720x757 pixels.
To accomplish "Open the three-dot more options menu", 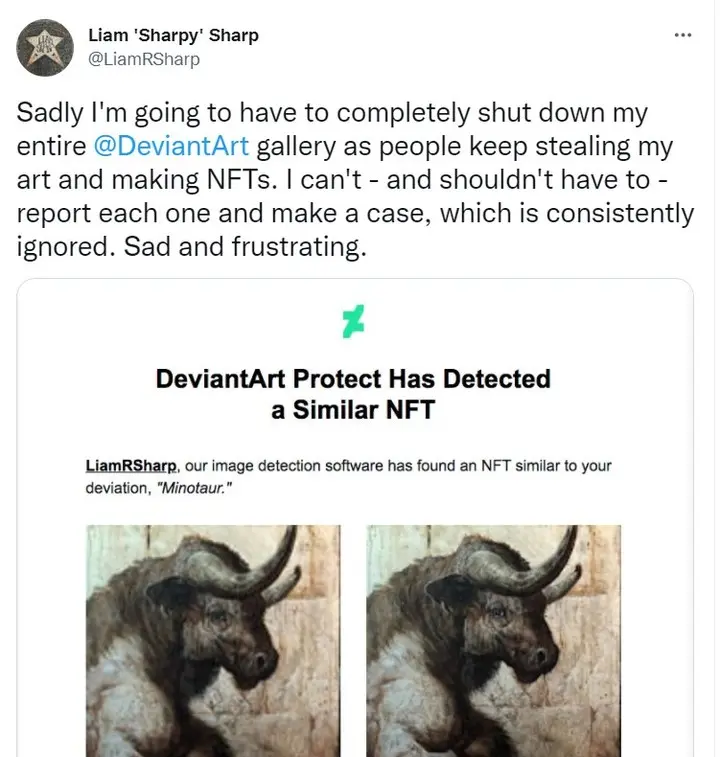I will click(x=683, y=35).
